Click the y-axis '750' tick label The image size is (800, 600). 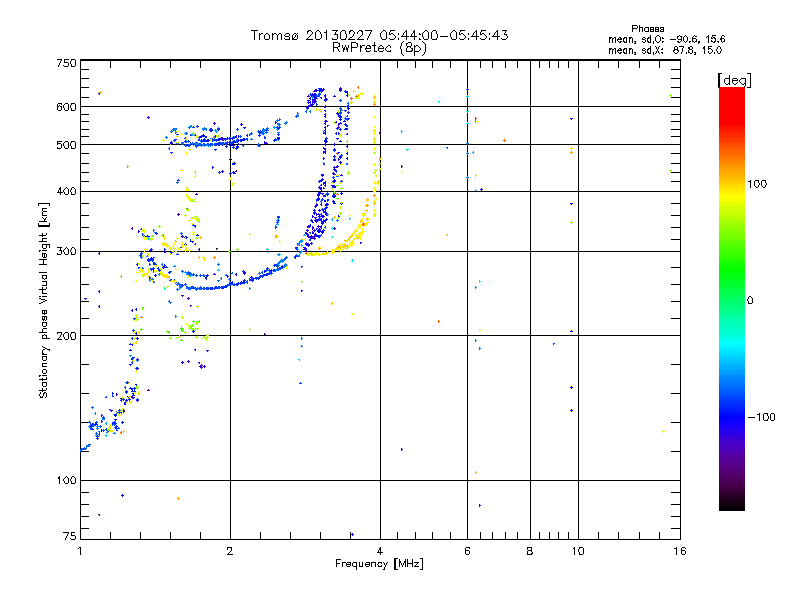pyautogui.click(x=67, y=63)
